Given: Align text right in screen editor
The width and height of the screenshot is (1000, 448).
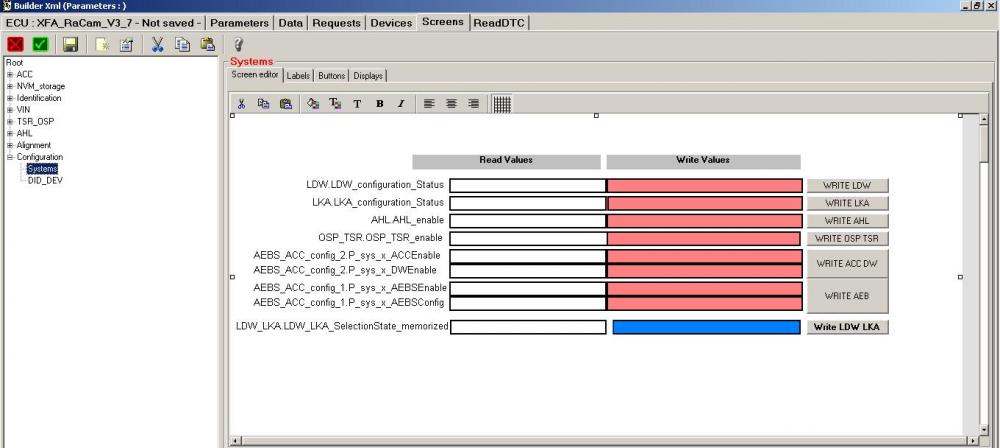Looking at the screenshot, I should 473,103.
